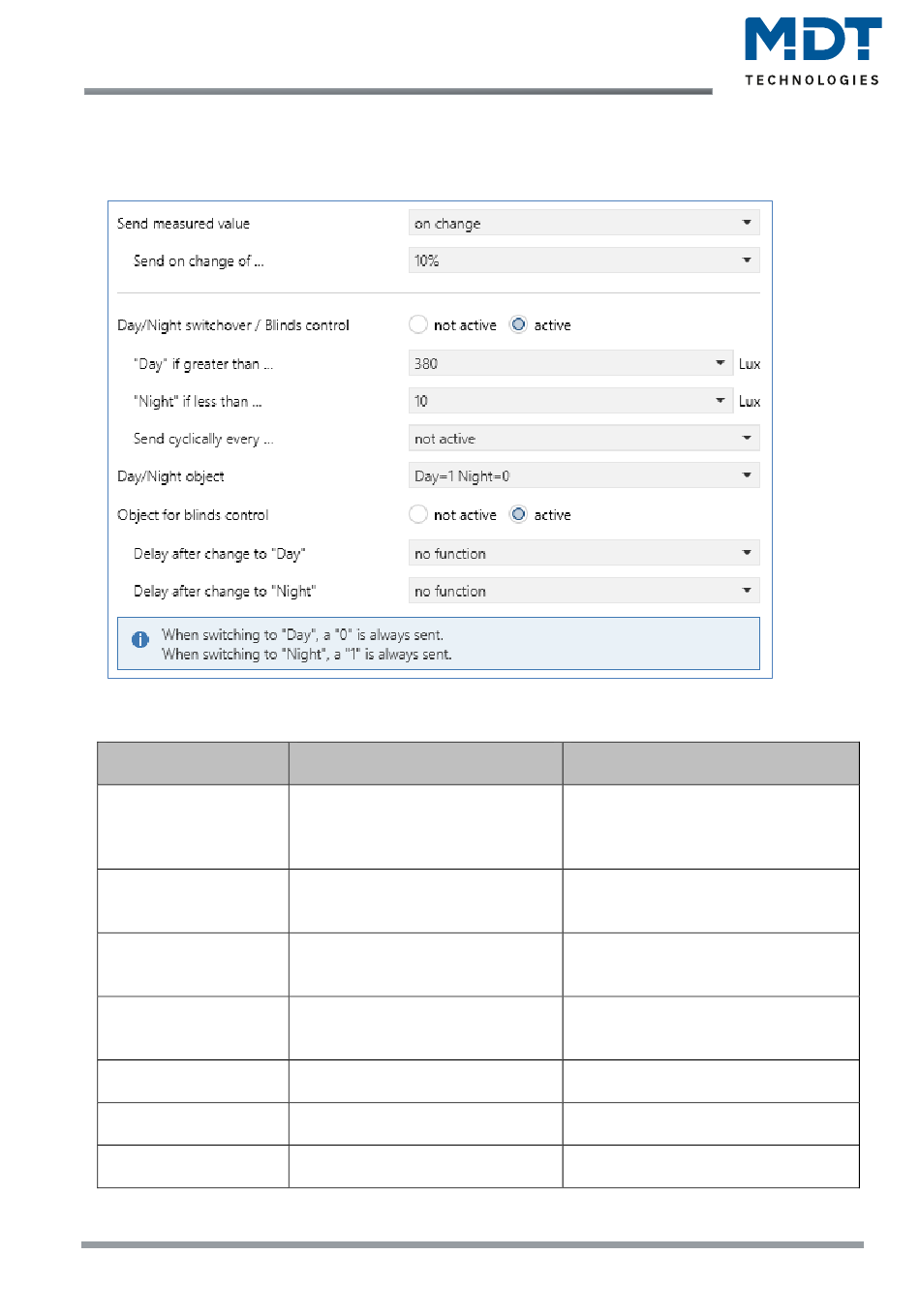Viewport: 920px width, 1316px height.
Task: Click the Day/Night switchover / Blinds control label
Action: pos(233,325)
